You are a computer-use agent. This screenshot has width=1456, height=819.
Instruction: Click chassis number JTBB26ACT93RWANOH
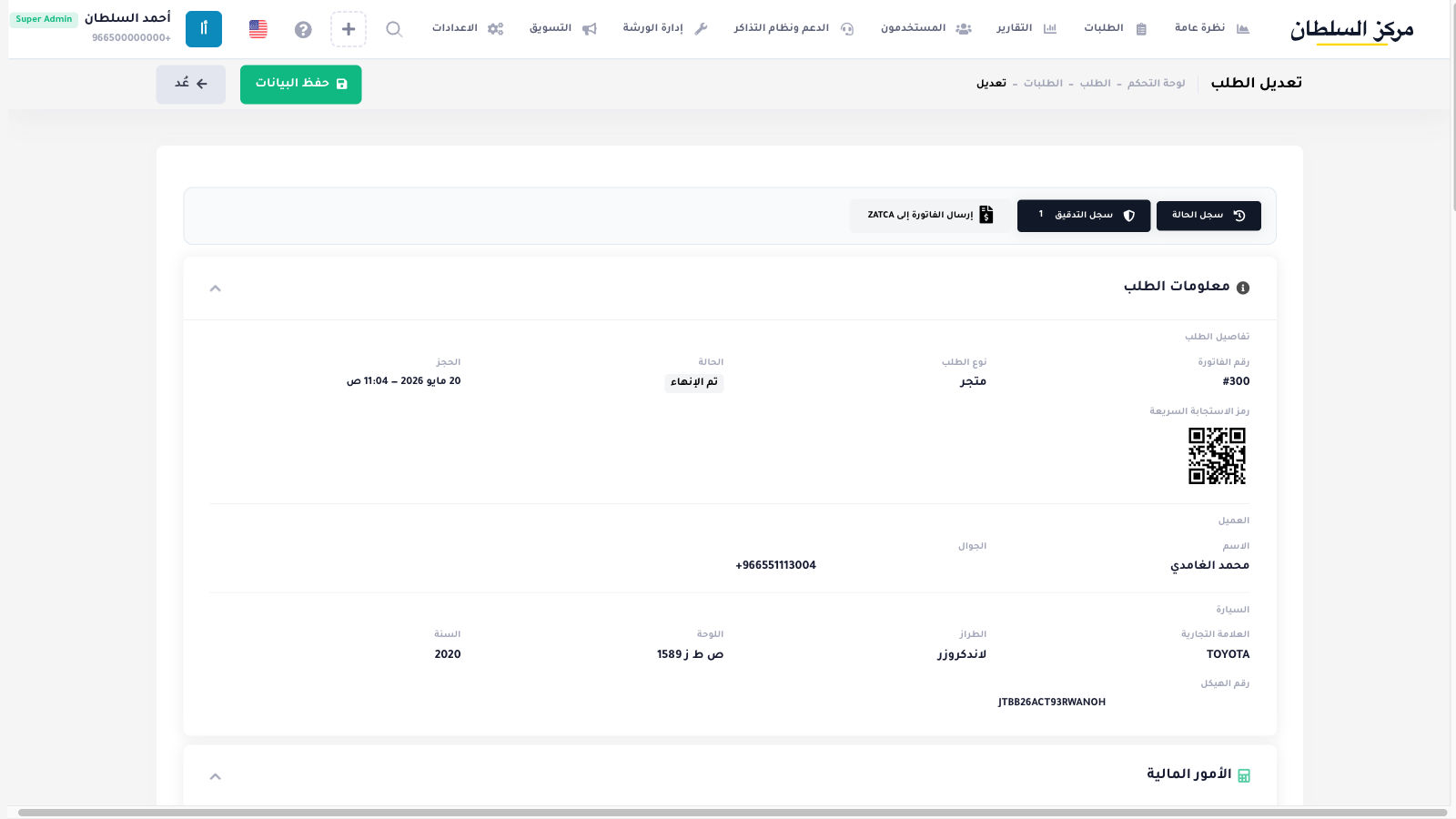click(1052, 703)
